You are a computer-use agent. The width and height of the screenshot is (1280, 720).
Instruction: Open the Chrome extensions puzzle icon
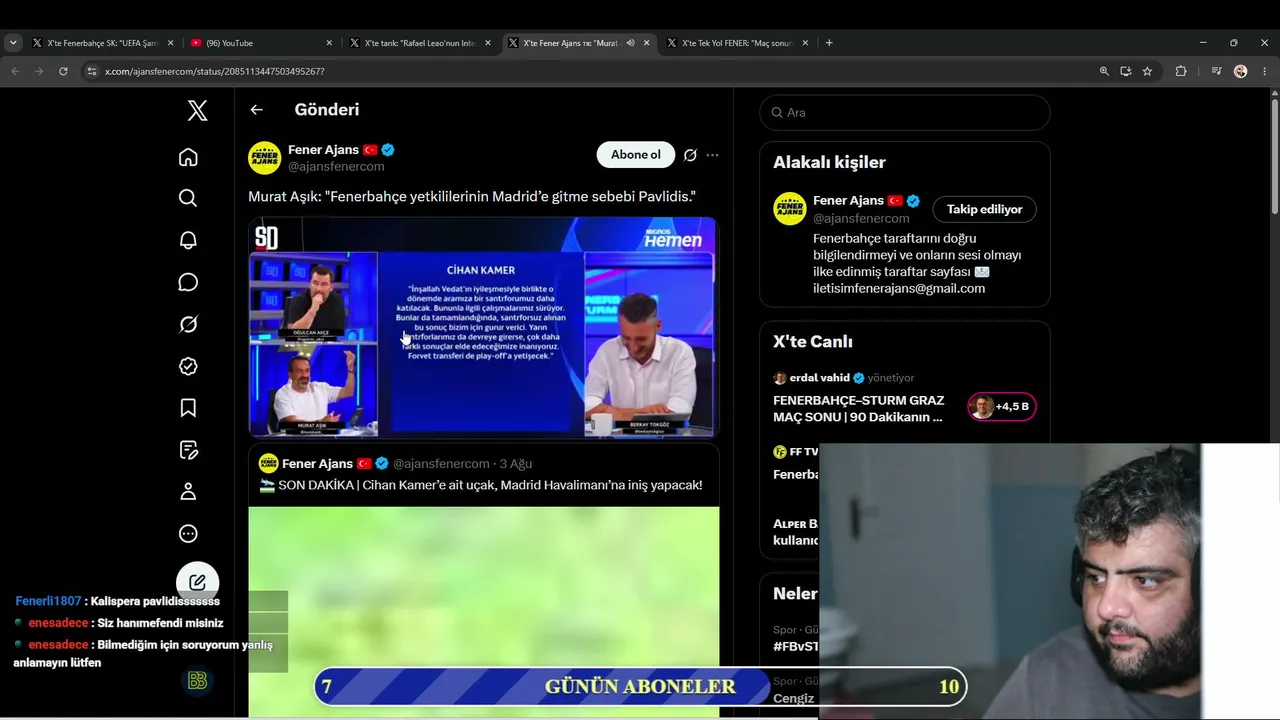[x=1181, y=71]
